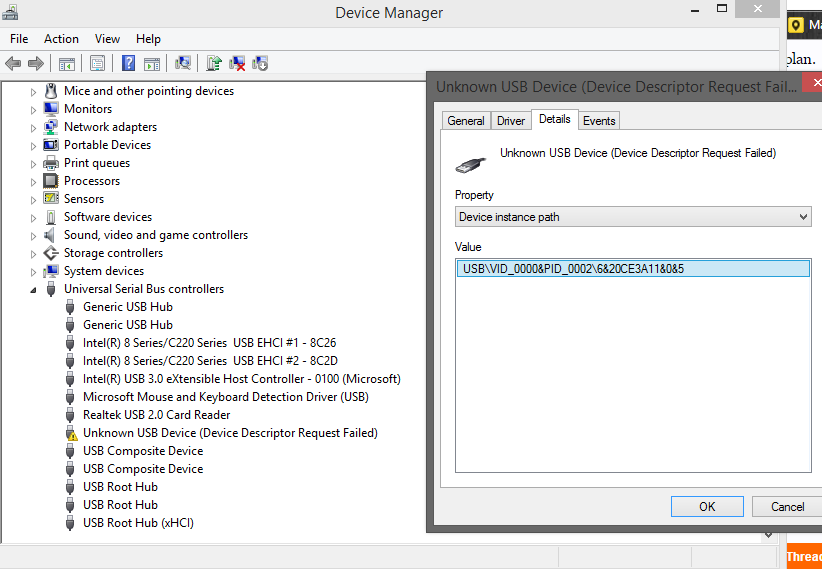
Task: Switch to the Driver tab
Action: point(511,121)
